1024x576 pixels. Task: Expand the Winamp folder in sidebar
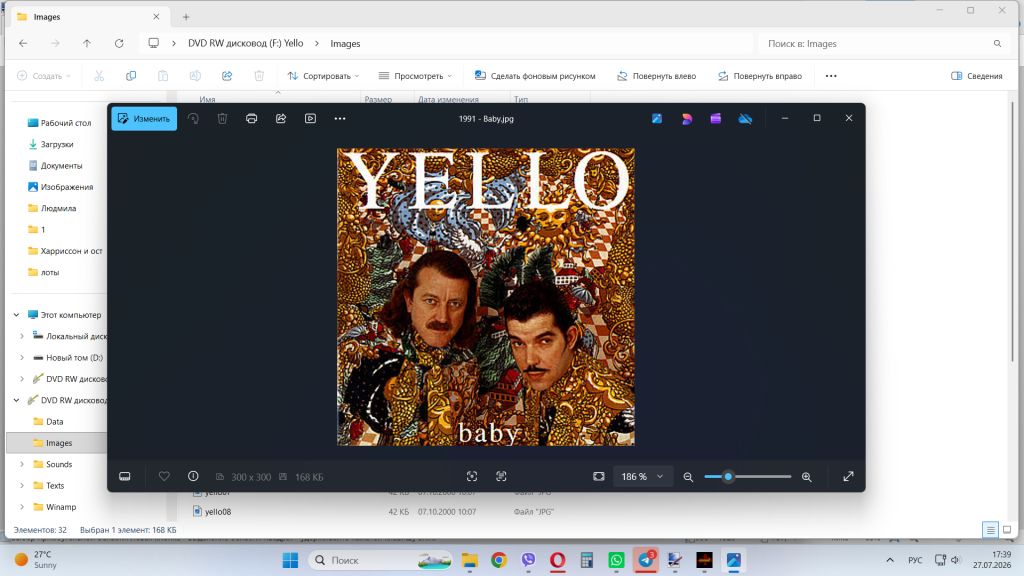pyautogui.click(x=22, y=507)
